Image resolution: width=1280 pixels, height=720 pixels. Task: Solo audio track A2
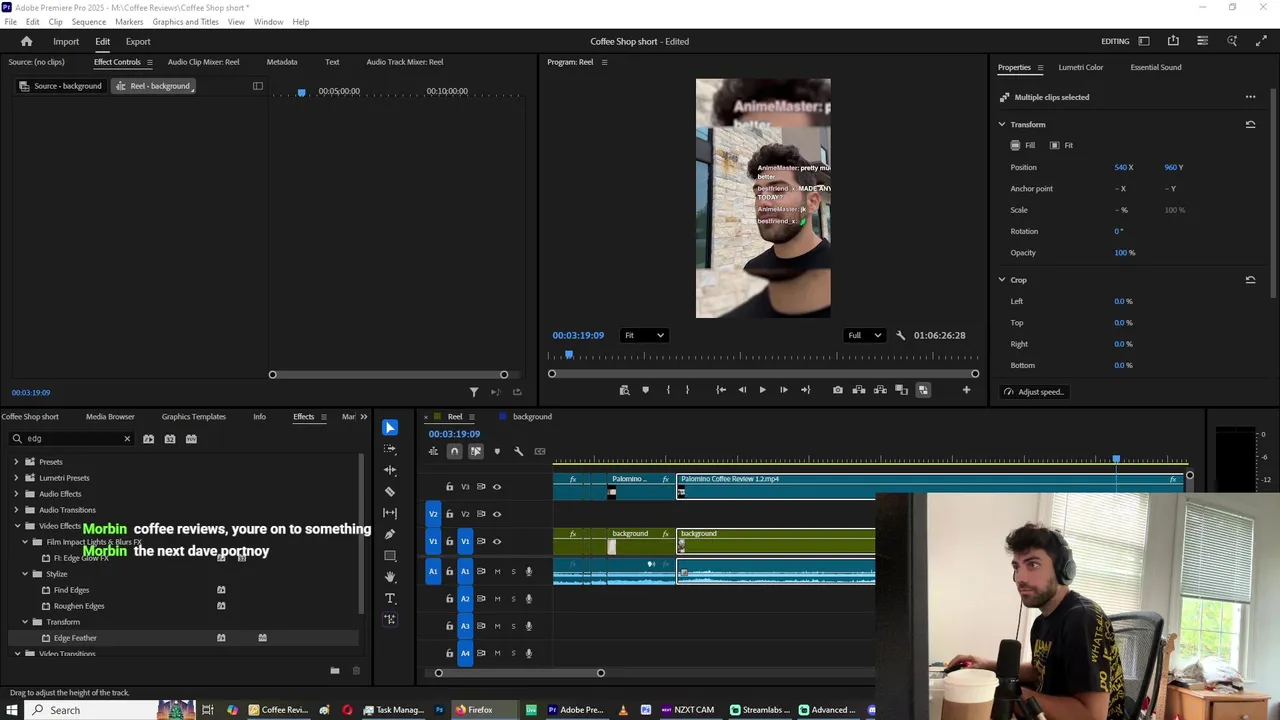pyautogui.click(x=513, y=599)
